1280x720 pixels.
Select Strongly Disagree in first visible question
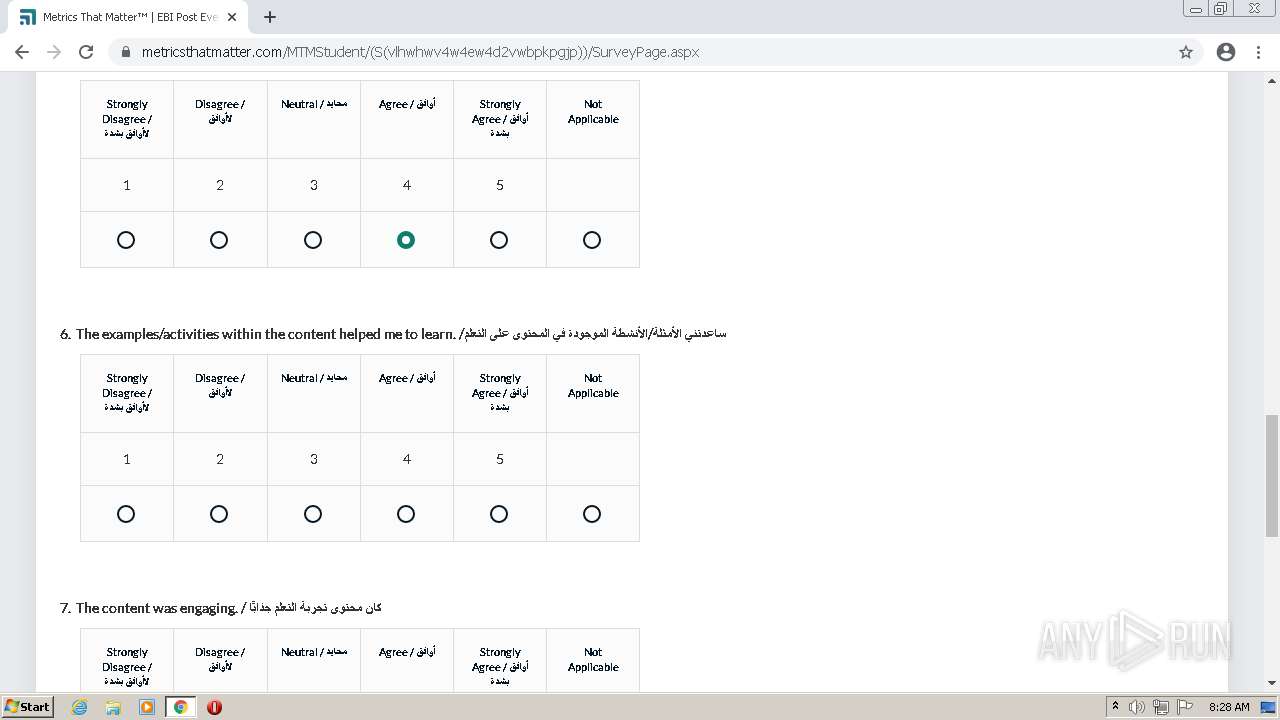[126, 240]
